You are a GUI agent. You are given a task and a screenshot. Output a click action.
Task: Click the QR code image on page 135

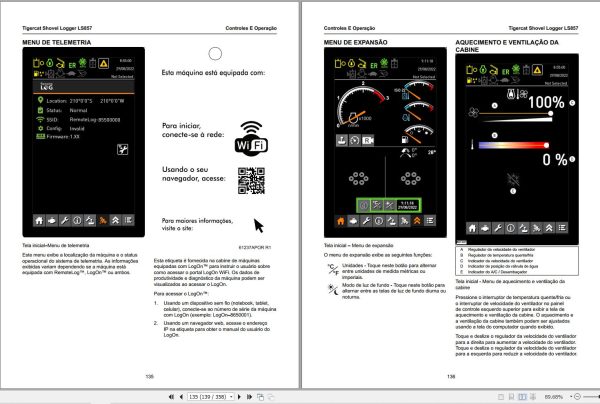[251, 181]
